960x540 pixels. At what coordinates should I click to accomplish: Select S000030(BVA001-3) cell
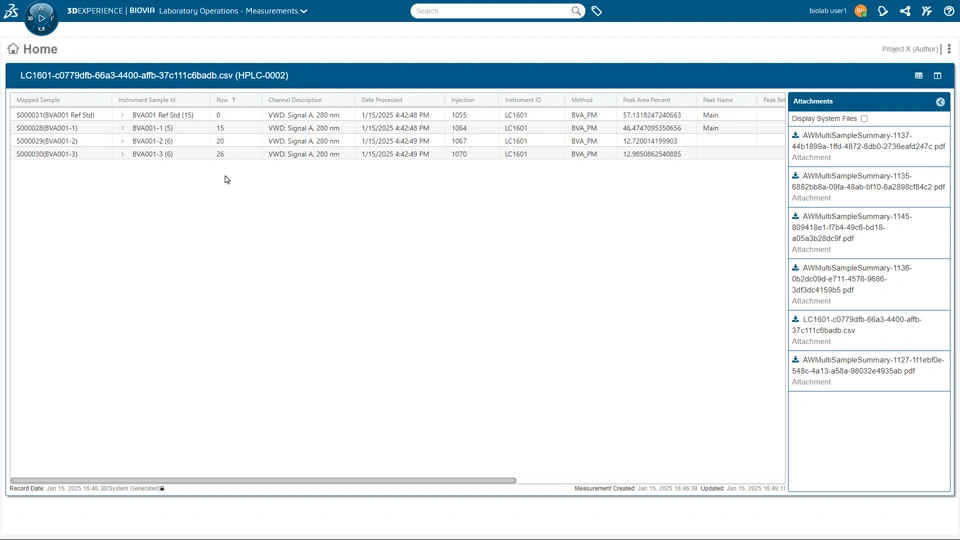pyautogui.click(x=47, y=154)
